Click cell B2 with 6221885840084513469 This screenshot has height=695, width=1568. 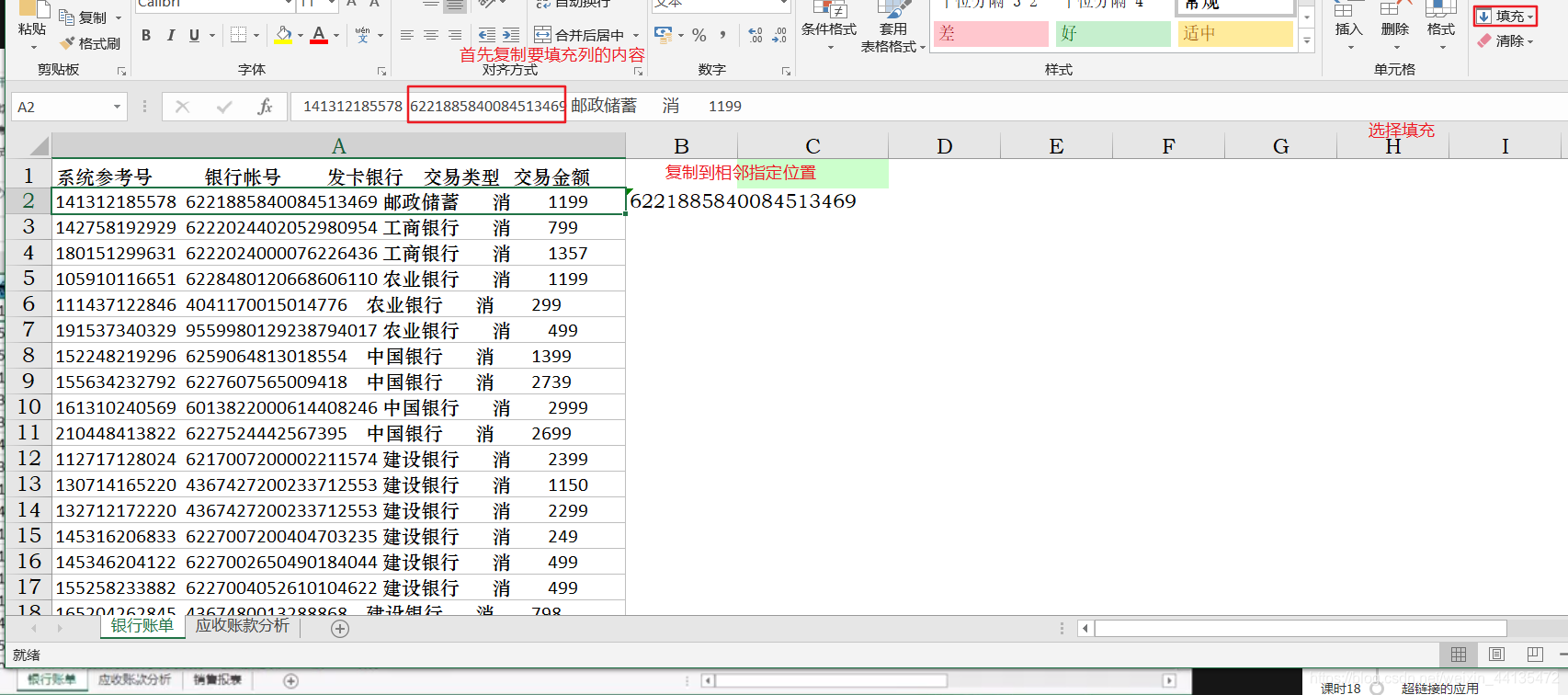coord(681,201)
